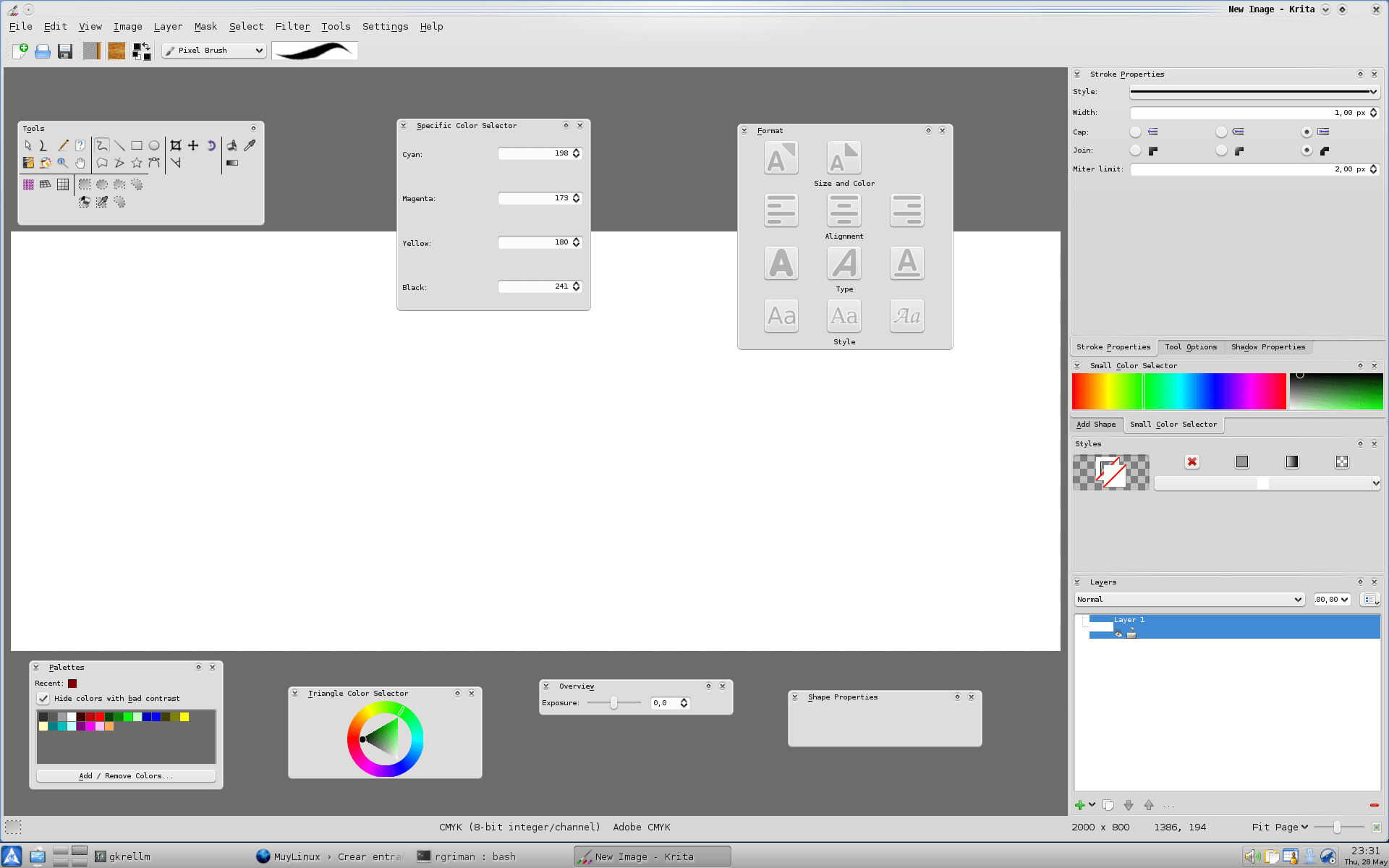Select the Ellipse shape tool

[154, 145]
